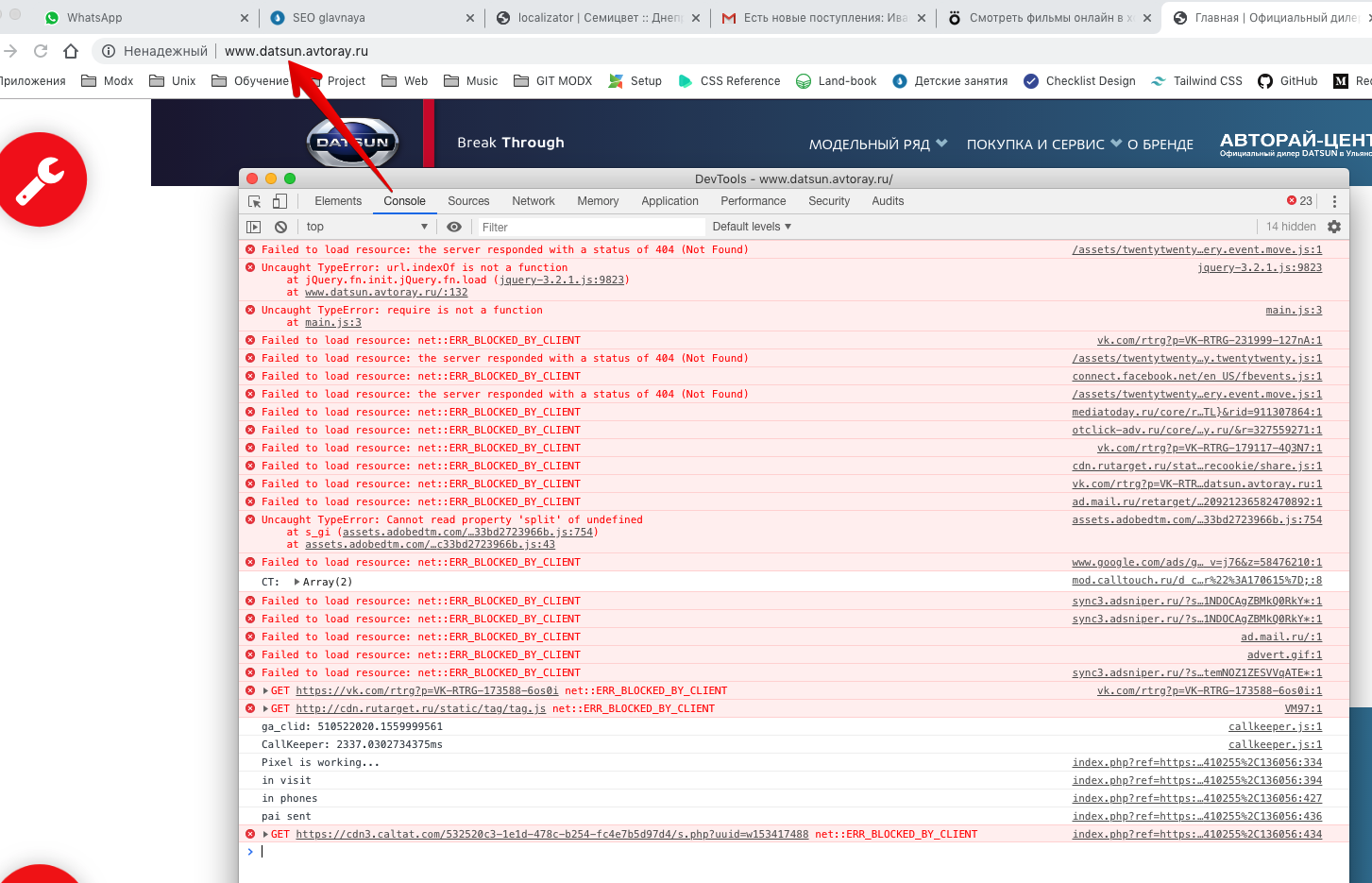The image size is (1372, 883).
Task: Switch to the Memory tab
Action: tap(598, 201)
